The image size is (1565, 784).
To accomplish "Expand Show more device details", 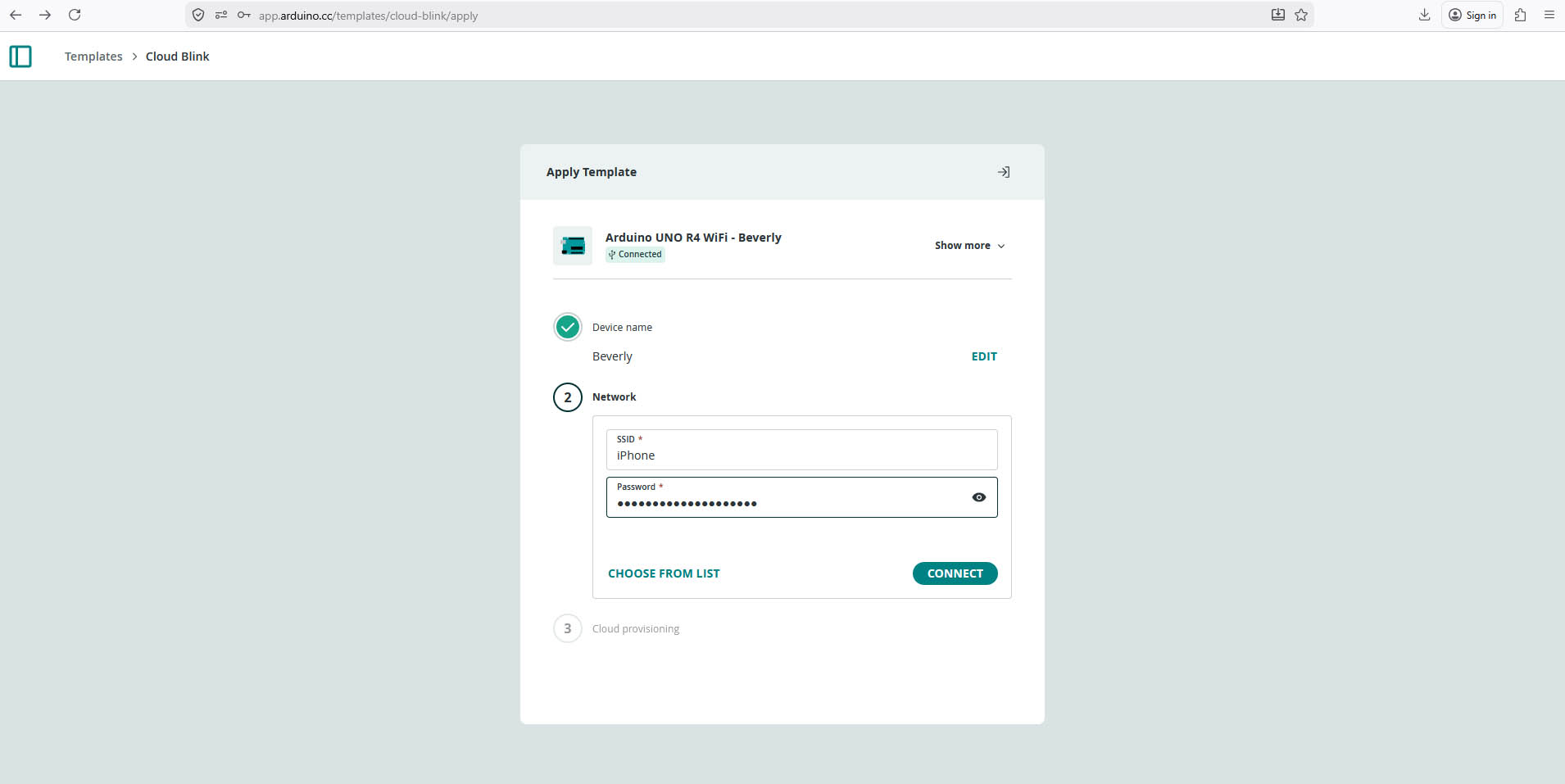I will pyautogui.click(x=969, y=246).
